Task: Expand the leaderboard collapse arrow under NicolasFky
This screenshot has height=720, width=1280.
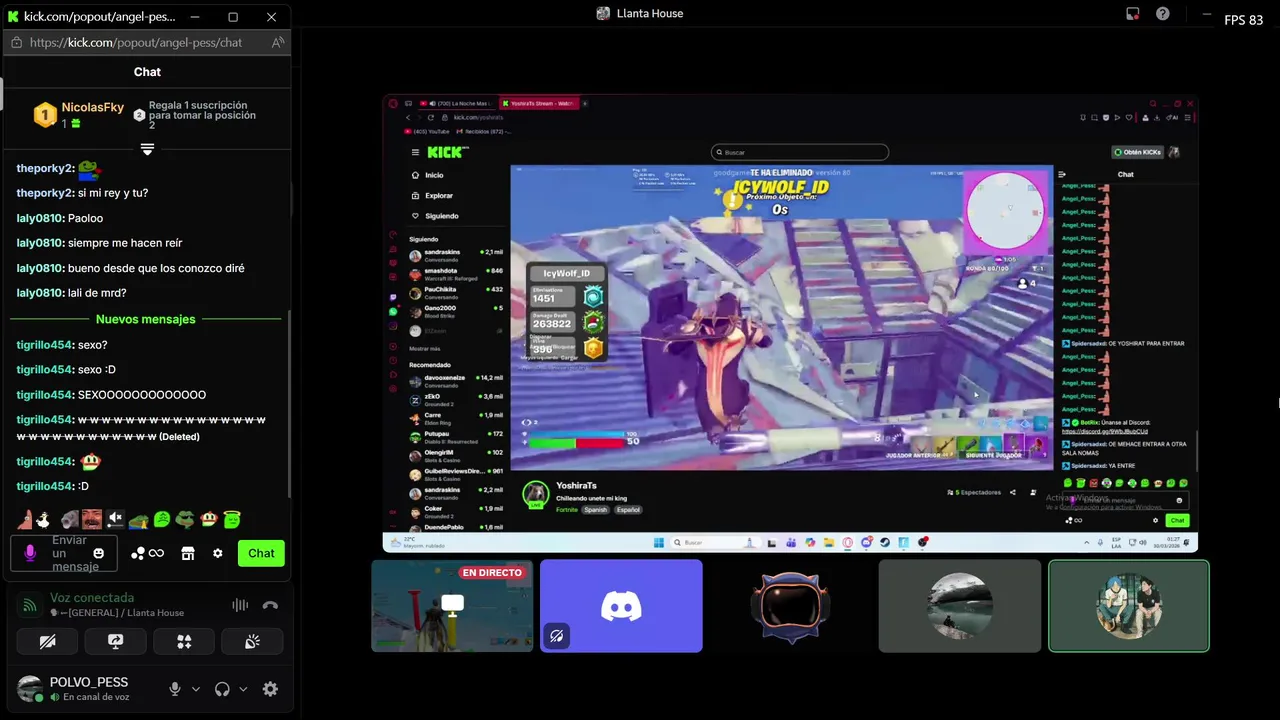Action: tap(147, 149)
